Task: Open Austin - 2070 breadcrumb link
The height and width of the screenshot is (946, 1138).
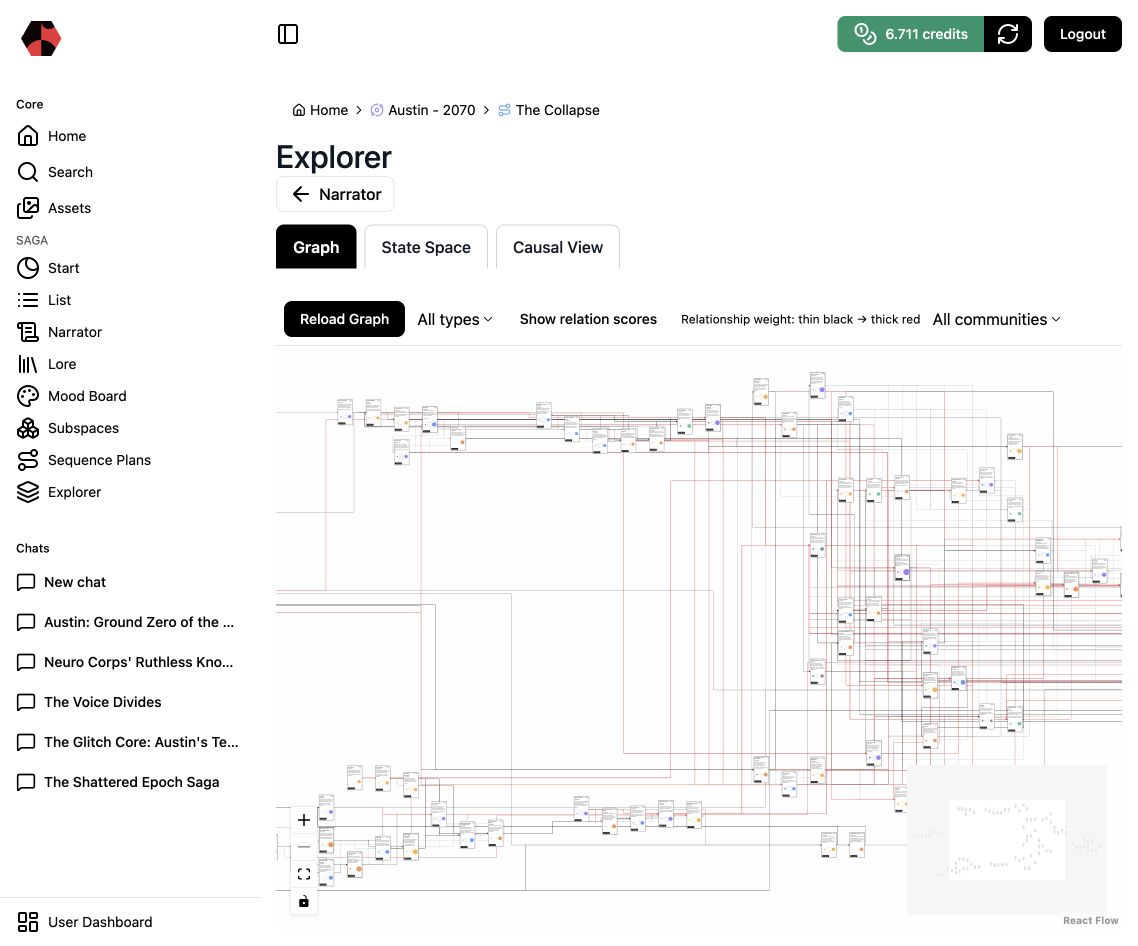Action: click(x=432, y=110)
